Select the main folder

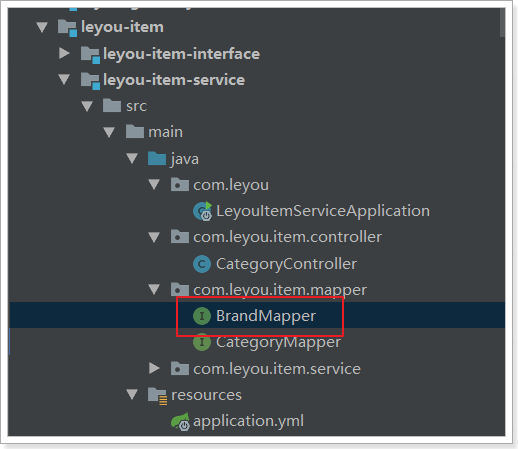[x=154, y=132]
